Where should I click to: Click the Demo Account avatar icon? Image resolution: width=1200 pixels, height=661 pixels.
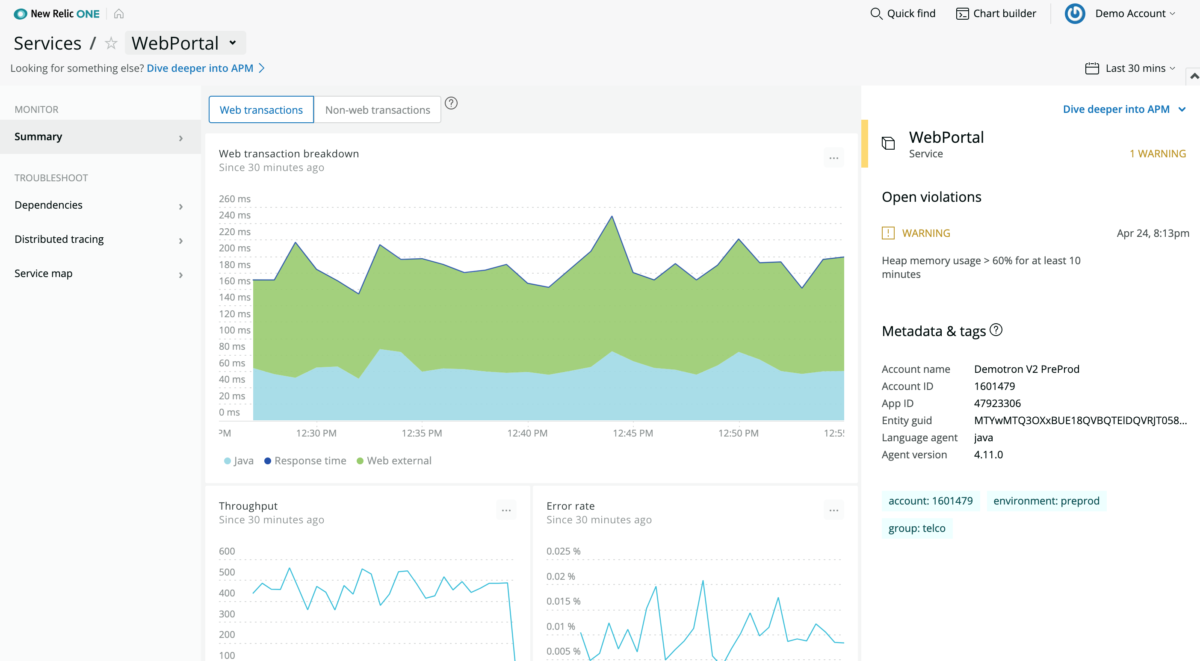[x=1075, y=14]
